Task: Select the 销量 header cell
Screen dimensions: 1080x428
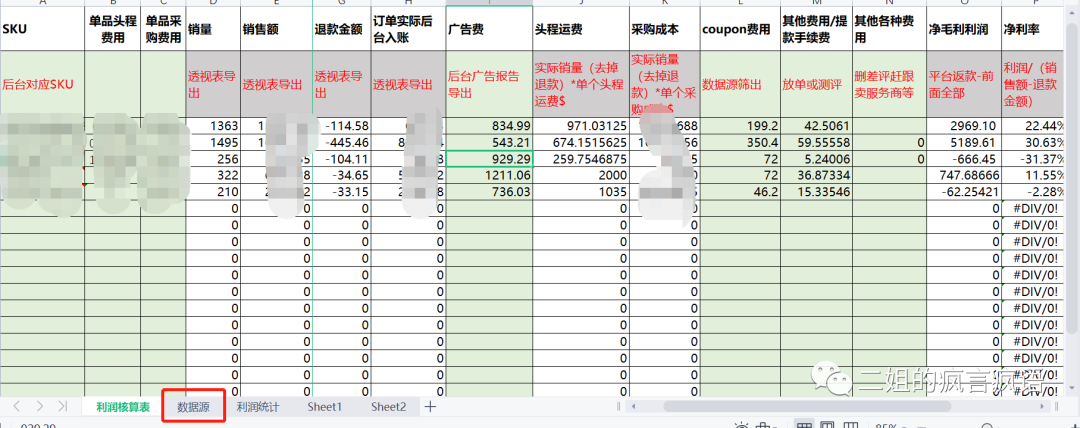Action: pos(214,29)
